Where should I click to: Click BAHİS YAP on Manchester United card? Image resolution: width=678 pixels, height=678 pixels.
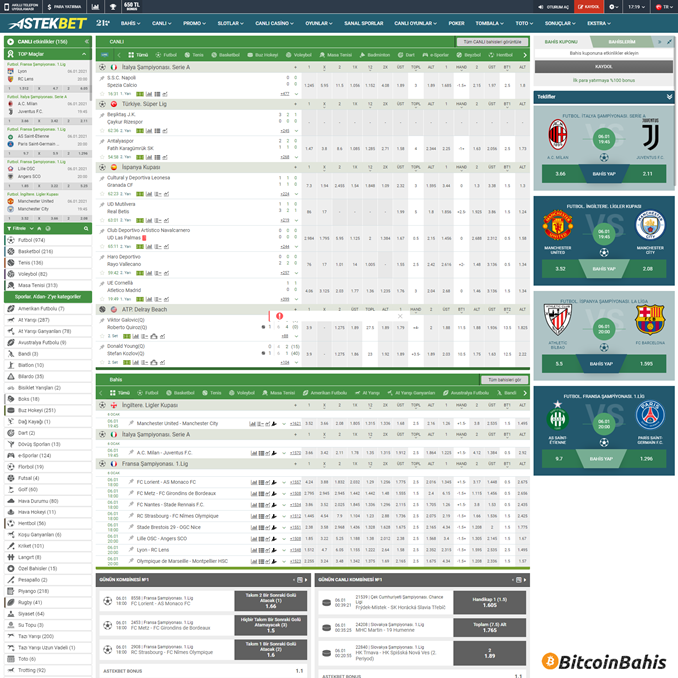[604, 269]
